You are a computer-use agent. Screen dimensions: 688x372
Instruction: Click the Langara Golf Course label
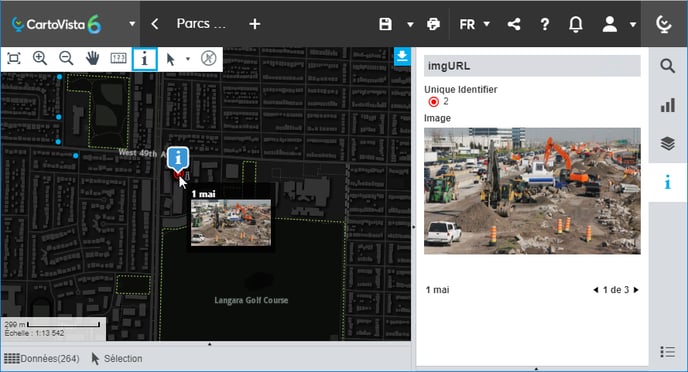coord(251,300)
